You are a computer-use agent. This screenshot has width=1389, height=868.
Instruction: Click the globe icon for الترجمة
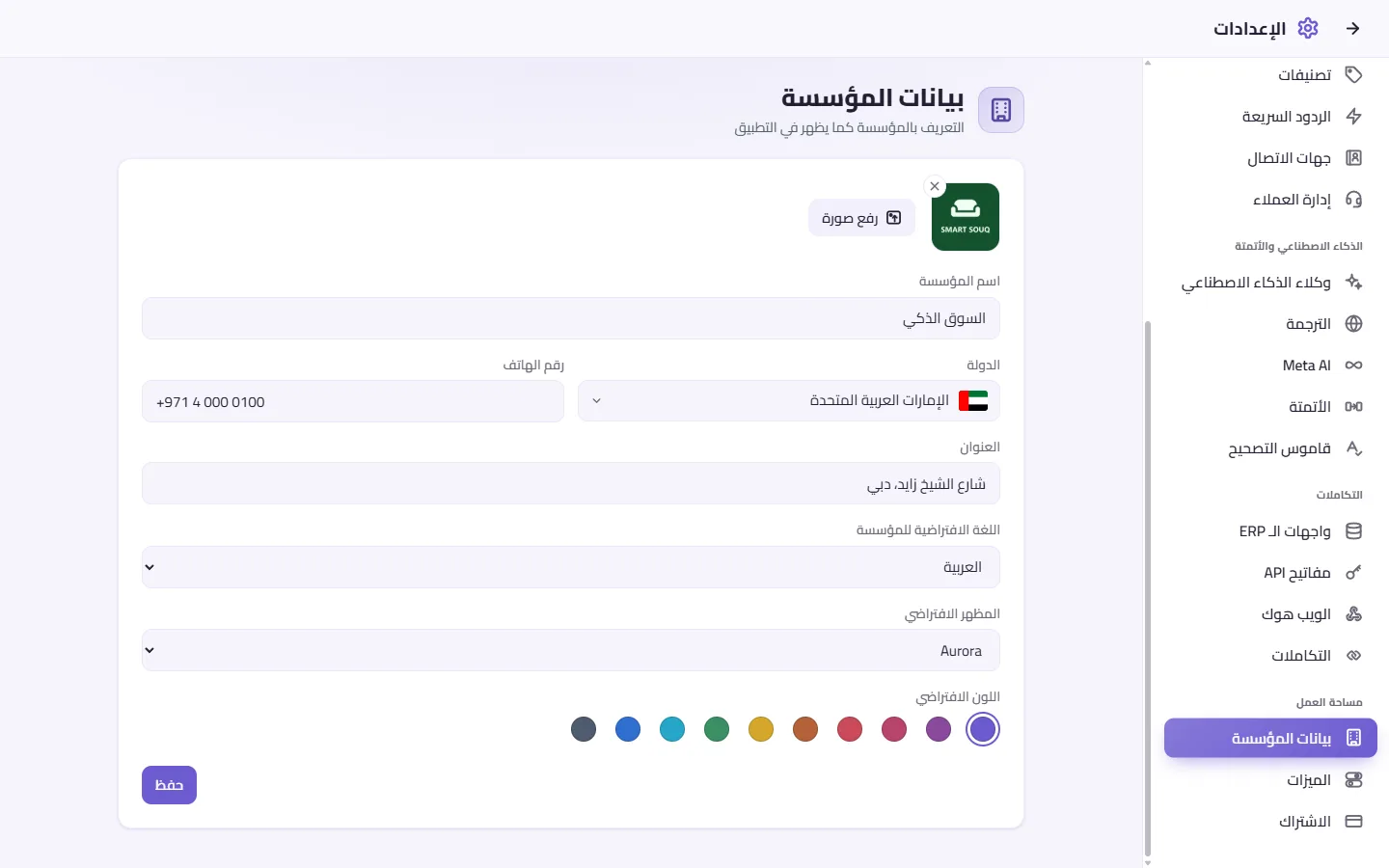tap(1353, 323)
